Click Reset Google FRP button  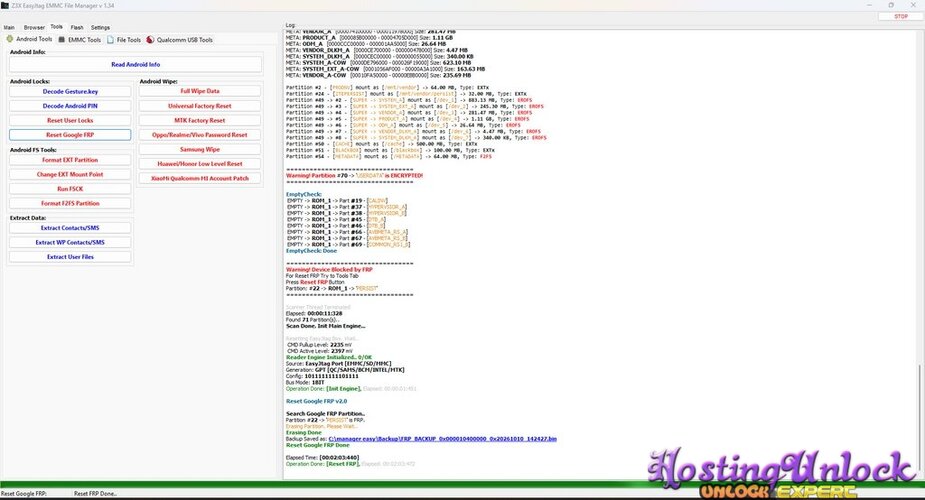[x=70, y=135]
